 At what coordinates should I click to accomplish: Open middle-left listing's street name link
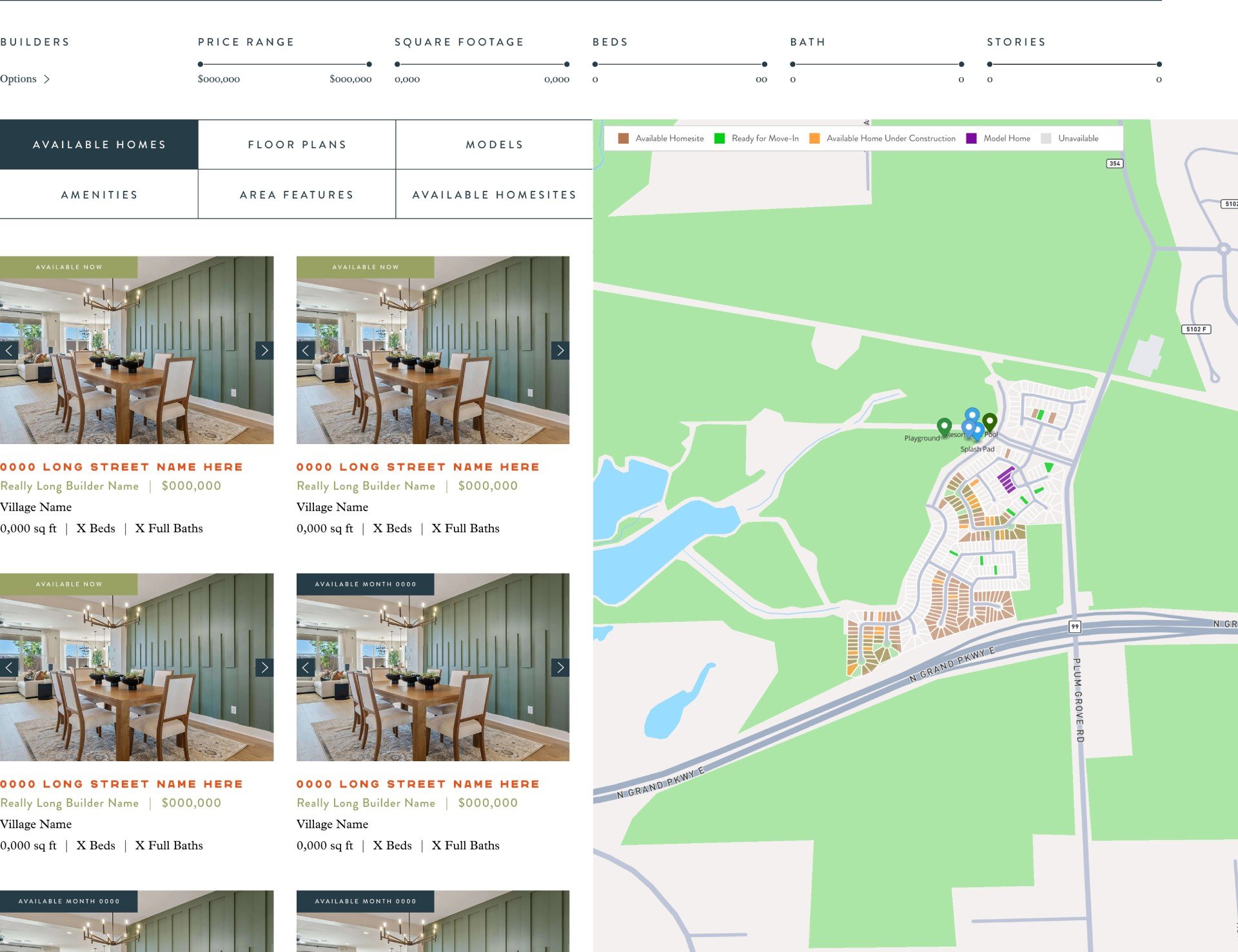121,784
